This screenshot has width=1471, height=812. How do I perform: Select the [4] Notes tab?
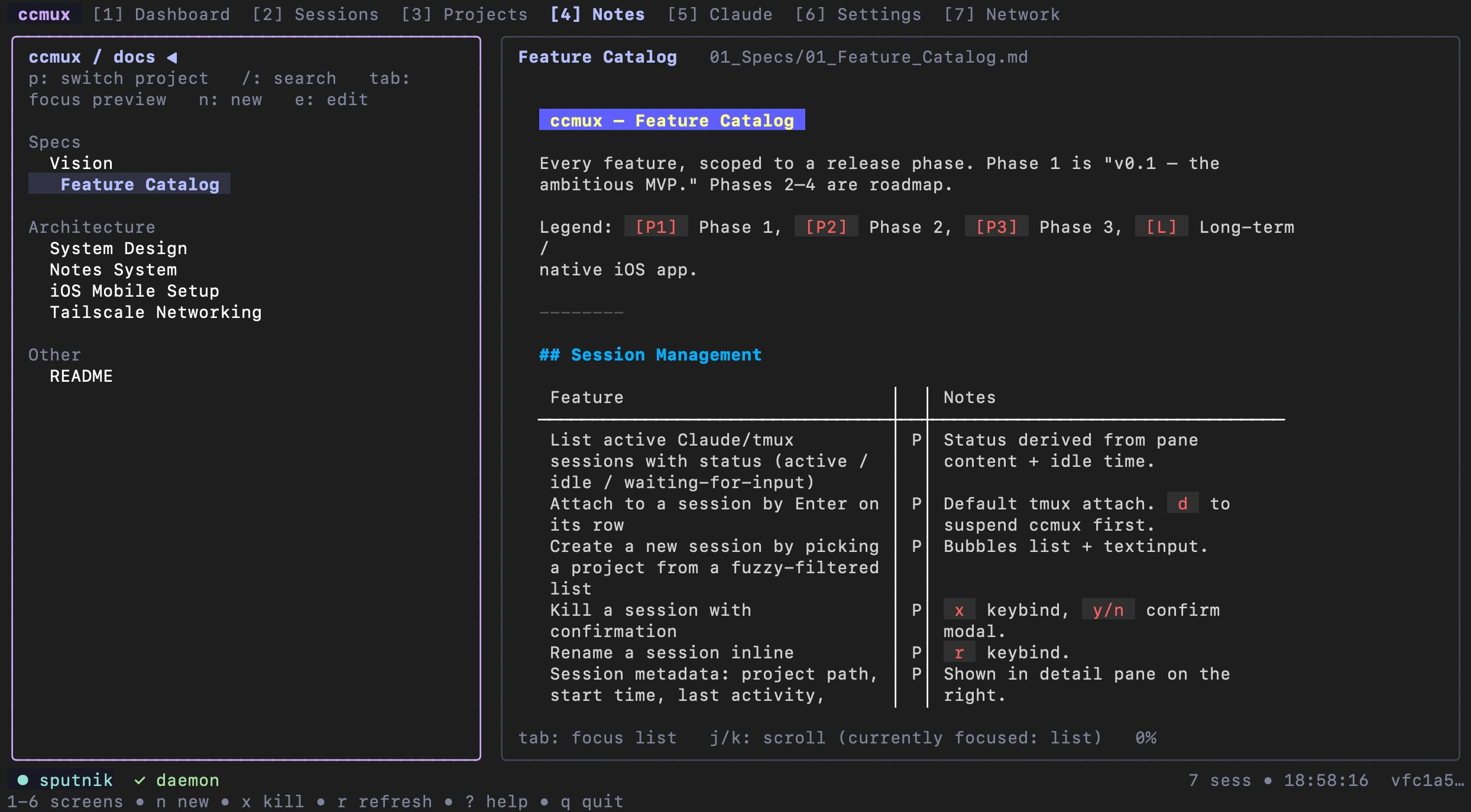tap(598, 14)
